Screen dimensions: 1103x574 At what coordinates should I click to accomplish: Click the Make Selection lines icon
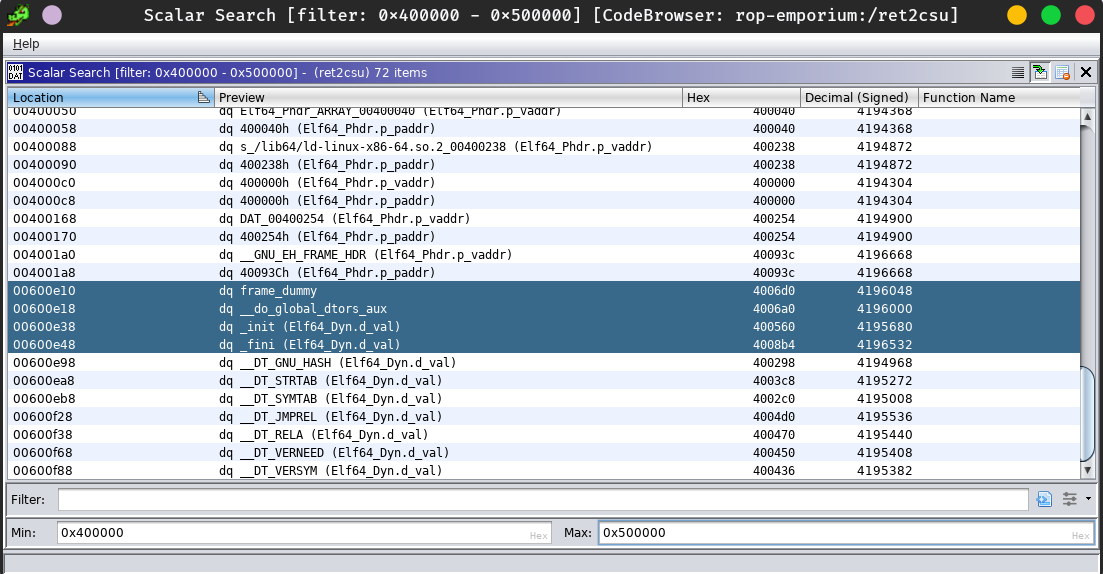point(1018,72)
